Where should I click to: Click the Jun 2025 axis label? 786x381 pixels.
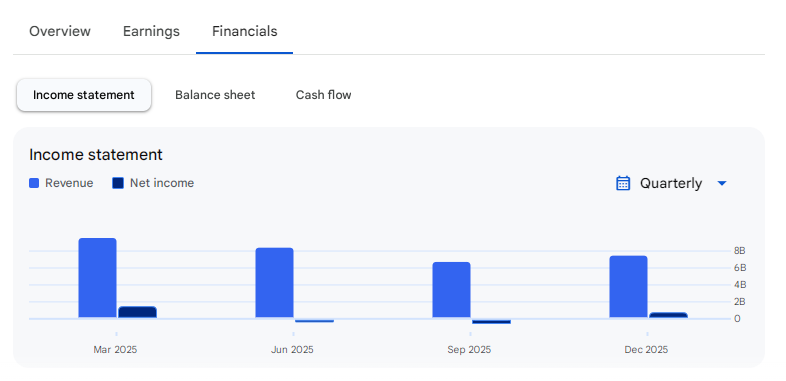pyautogui.click(x=292, y=349)
